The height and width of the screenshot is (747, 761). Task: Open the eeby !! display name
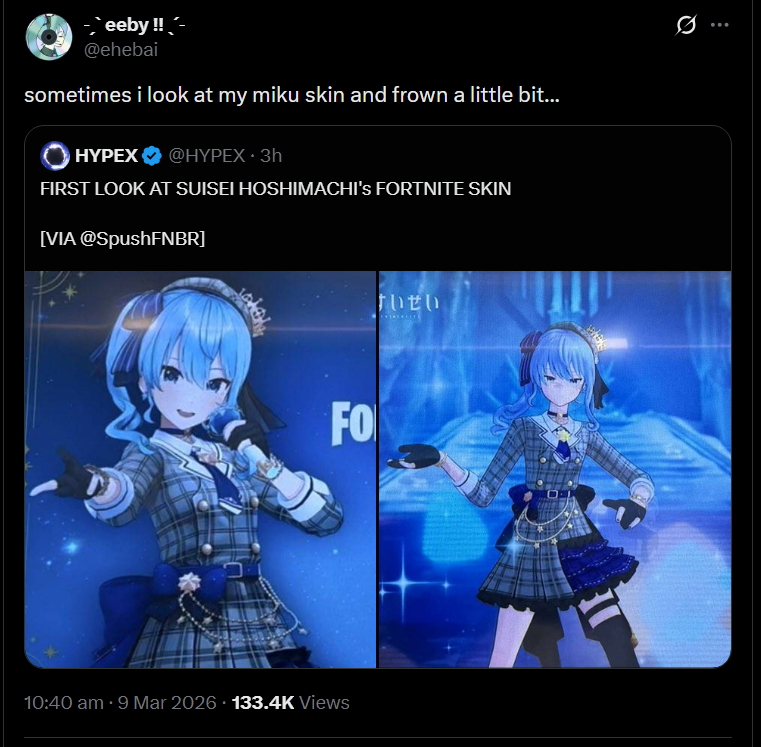click(x=134, y=25)
